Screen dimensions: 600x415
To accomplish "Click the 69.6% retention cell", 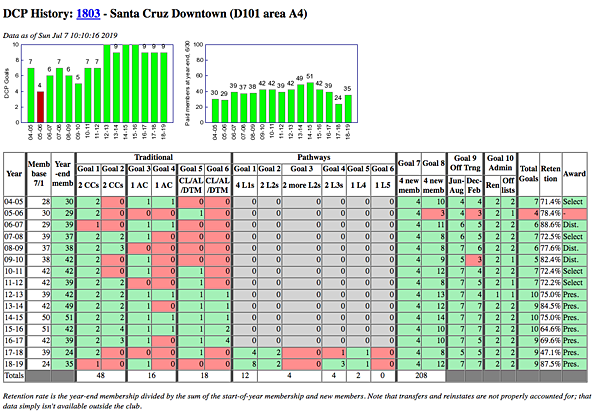I will 550,341.
